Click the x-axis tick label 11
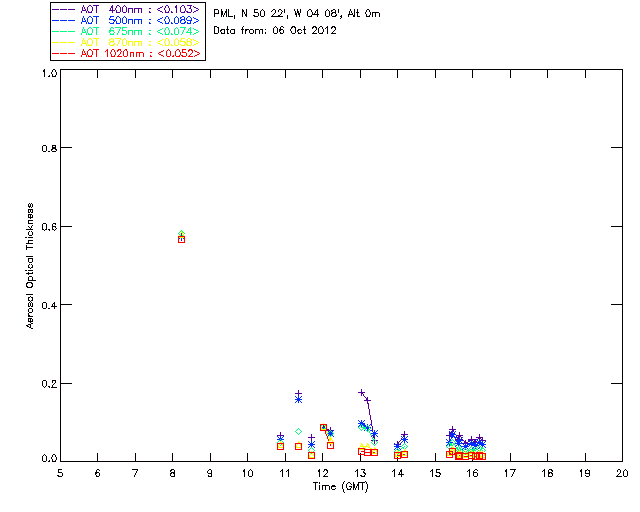The image size is (640, 512). (x=285, y=474)
